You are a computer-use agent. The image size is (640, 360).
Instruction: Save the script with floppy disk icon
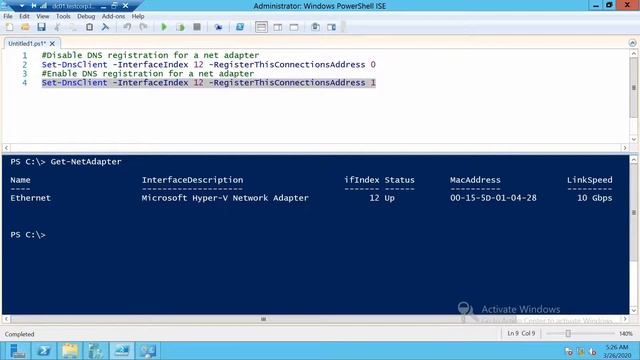click(41, 27)
